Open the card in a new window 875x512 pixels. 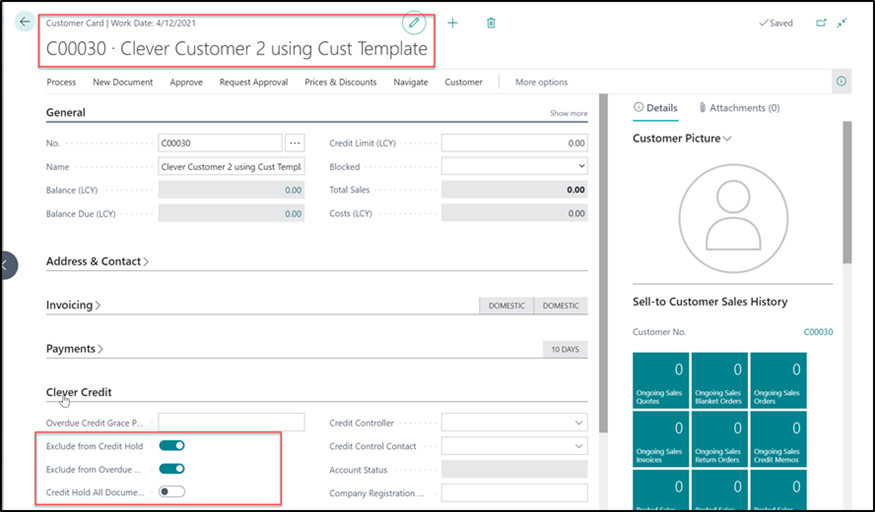(x=821, y=23)
